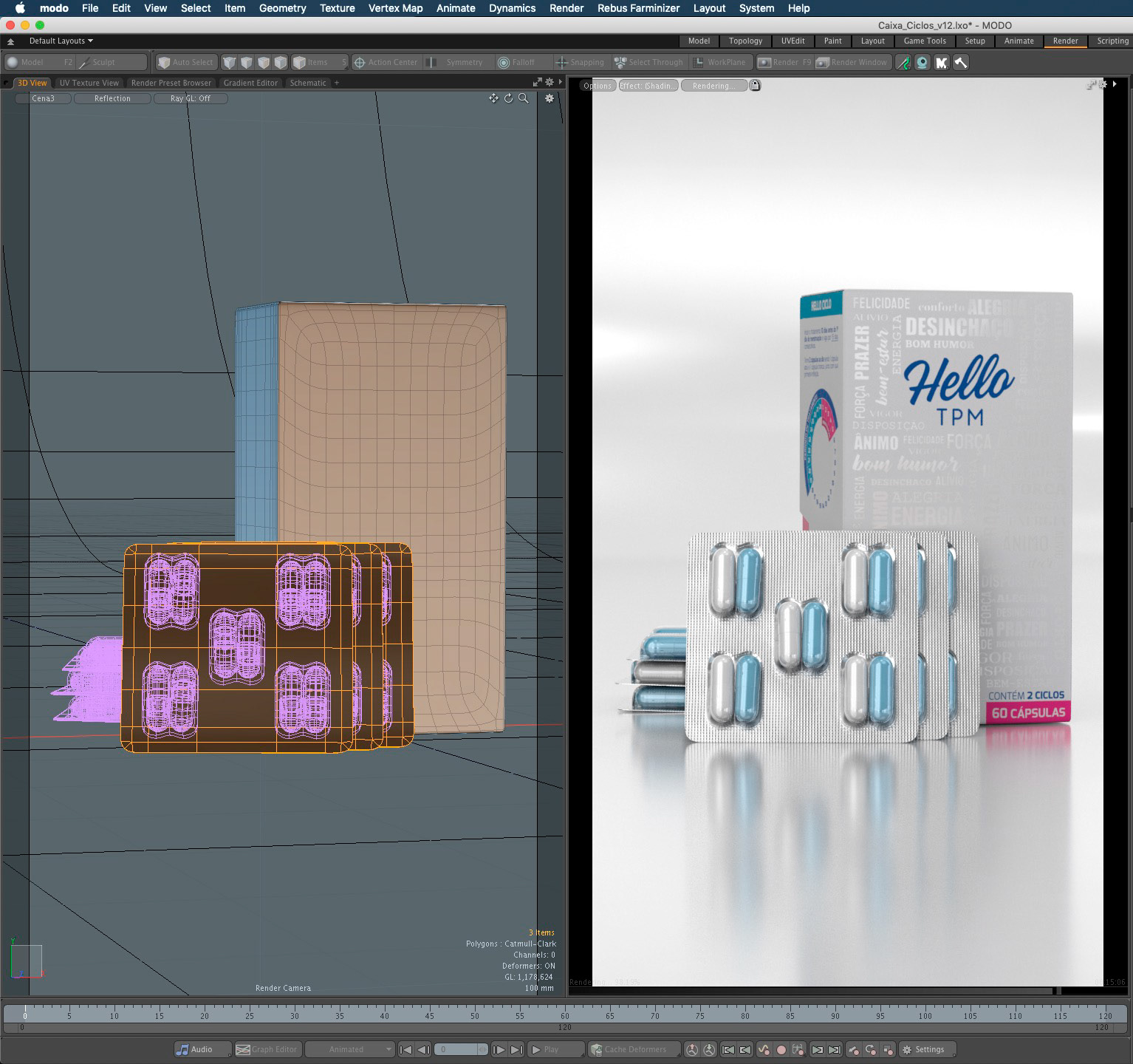Open the Animated key mode dropdown

(349, 1049)
